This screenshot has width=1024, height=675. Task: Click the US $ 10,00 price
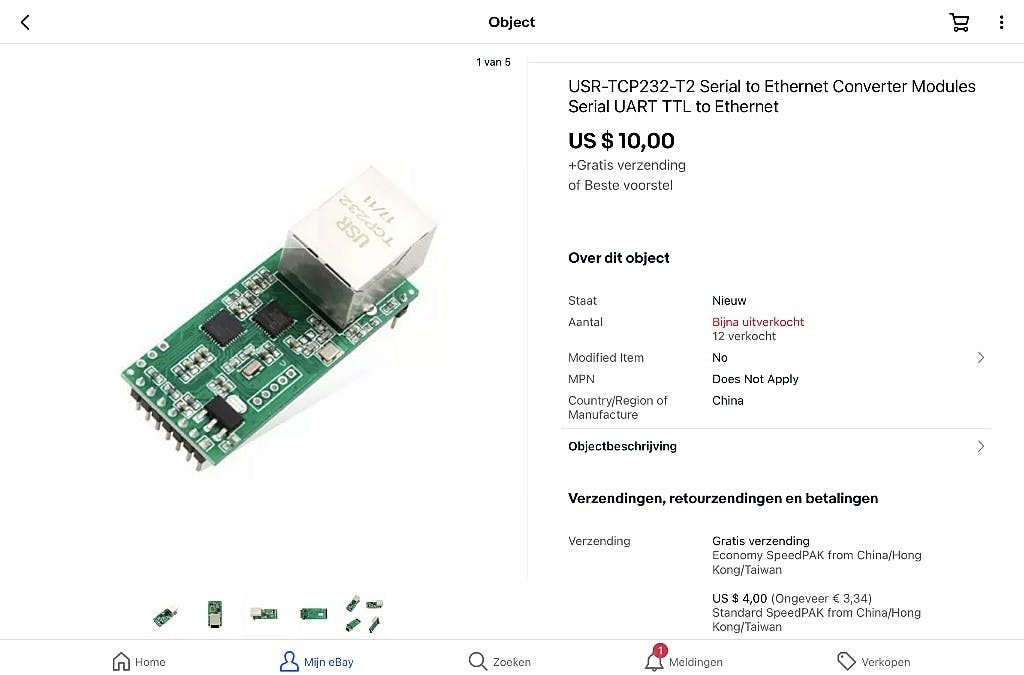(x=621, y=141)
